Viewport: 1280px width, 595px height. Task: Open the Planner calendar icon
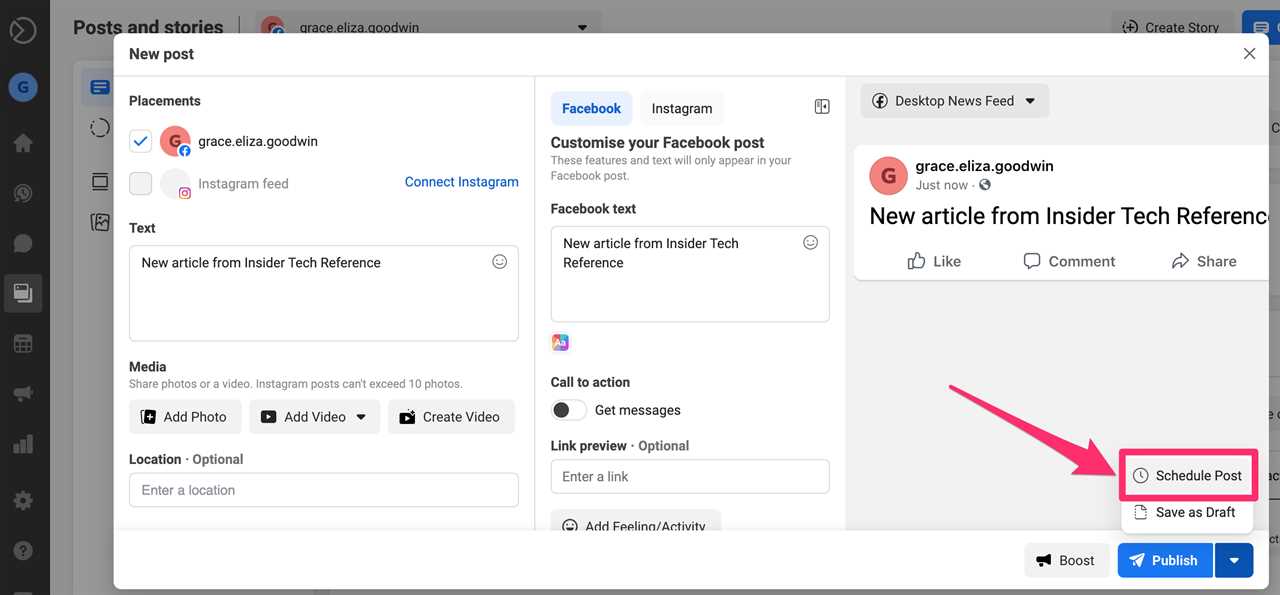(23, 343)
